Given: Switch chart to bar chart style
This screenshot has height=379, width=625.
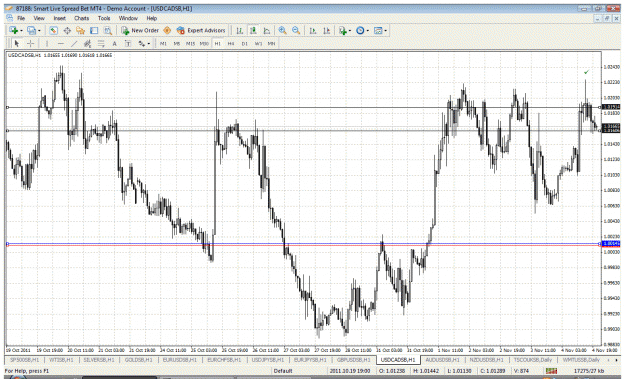Looking at the screenshot, I should point(240,30).
